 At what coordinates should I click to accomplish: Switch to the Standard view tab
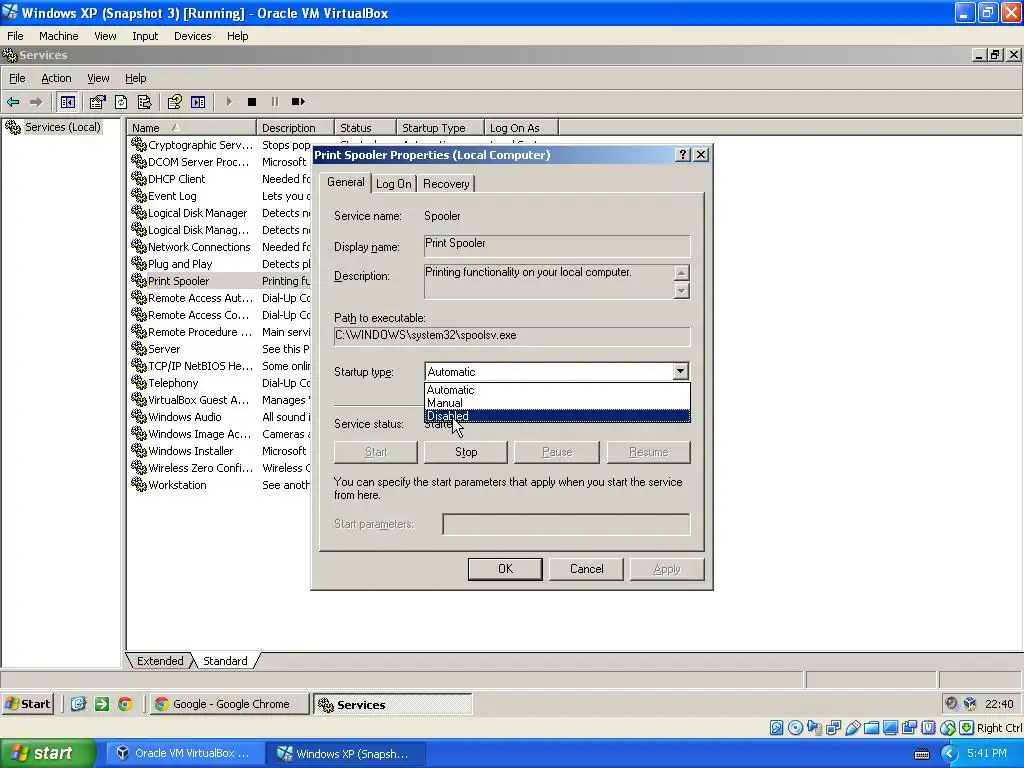(x=225, y=661)
